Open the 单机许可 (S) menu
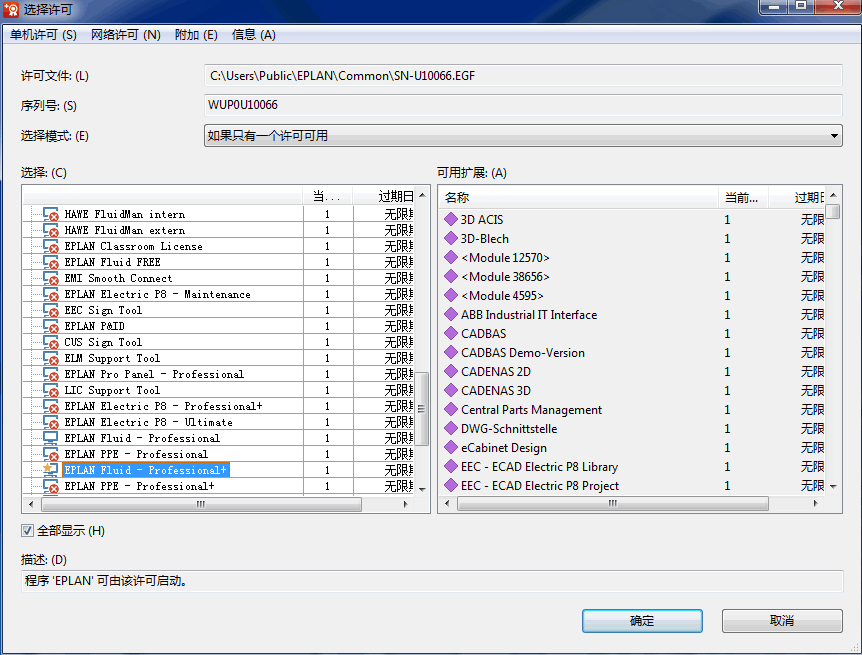Screen dimensions: 862x655 click(43, 35)
